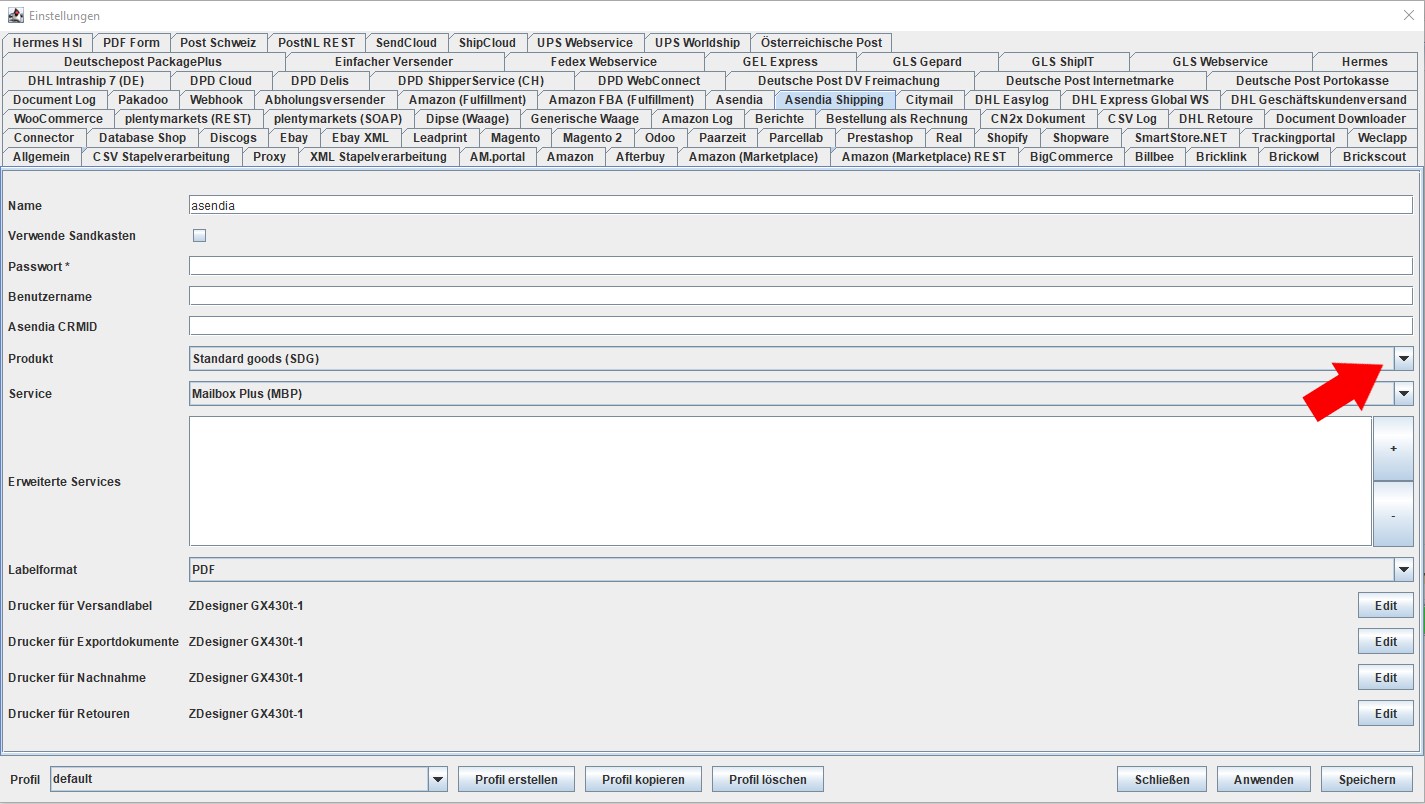Expand the Labelformat PDF dropdown
1425x804 pixels.
pyautogui.click(x=1404, y=570)
